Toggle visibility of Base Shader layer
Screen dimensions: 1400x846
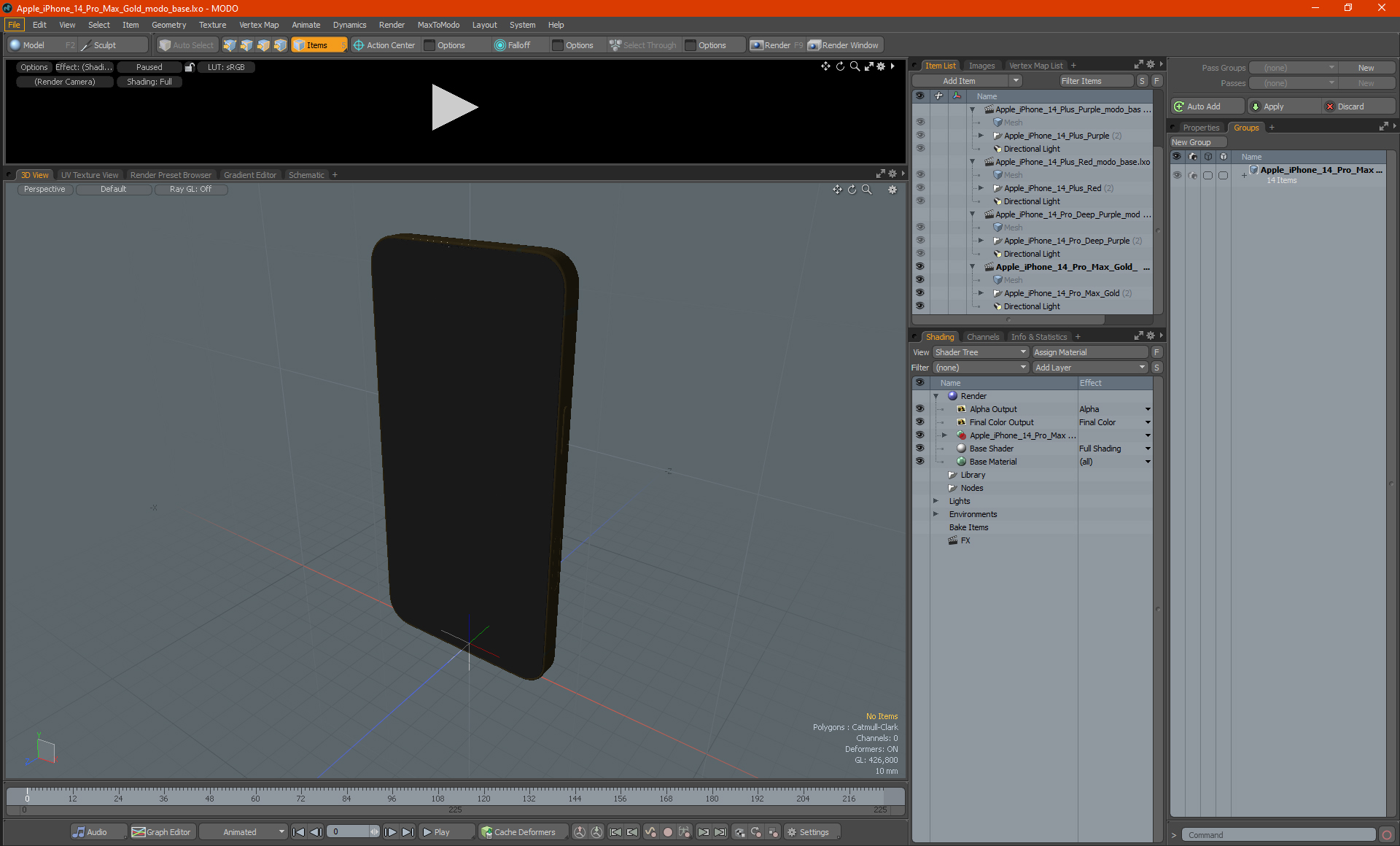(919, 449)
